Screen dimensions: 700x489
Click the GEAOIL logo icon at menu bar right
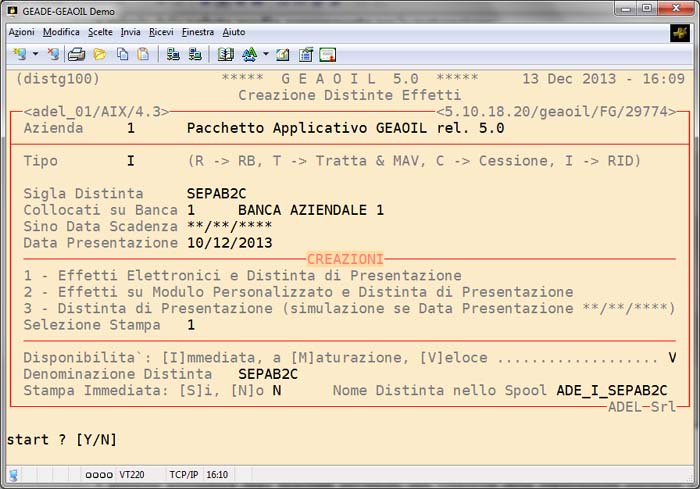(x=679, y=33)
